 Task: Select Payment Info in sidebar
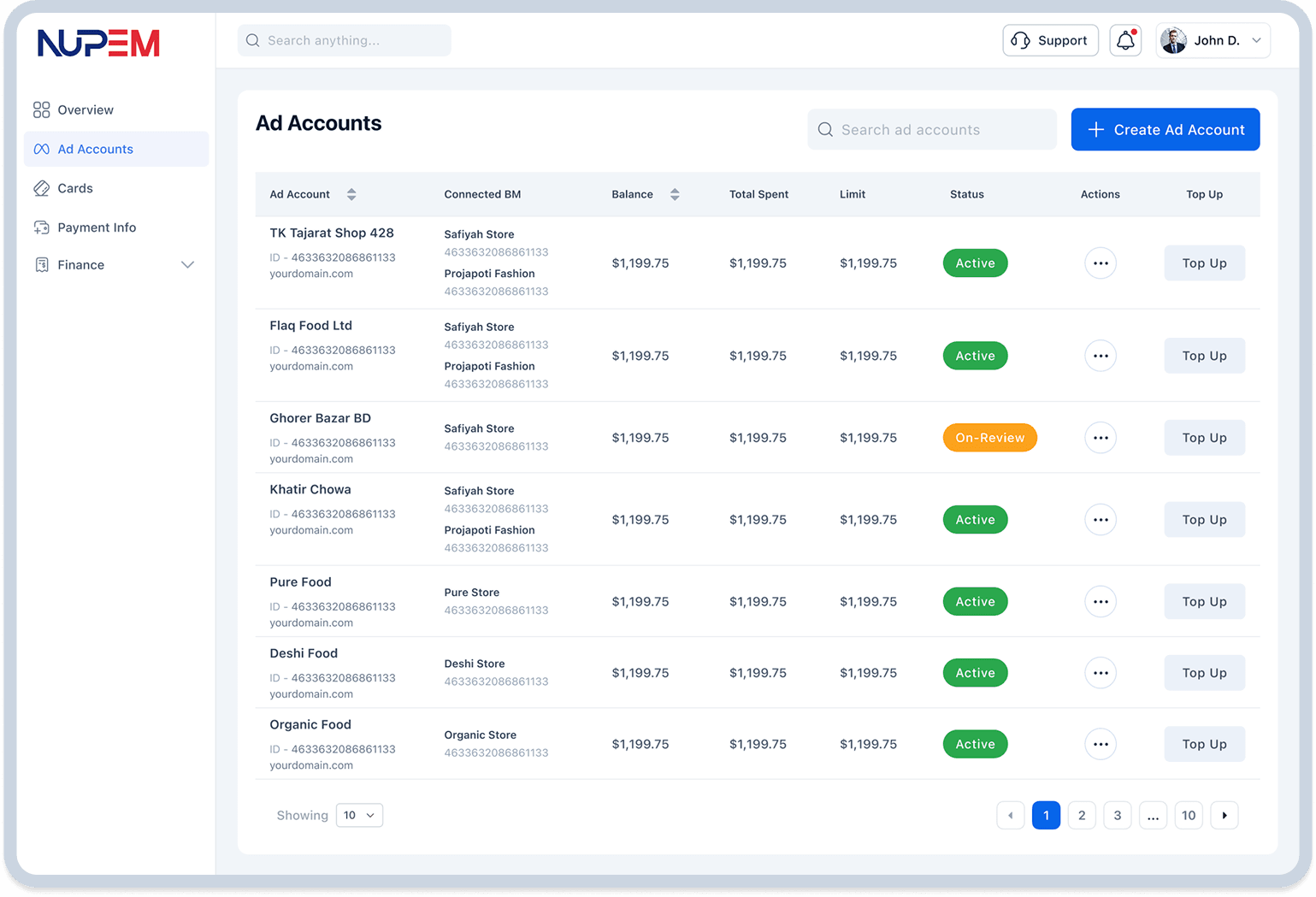pyautogui.click(x=97, y=227)
